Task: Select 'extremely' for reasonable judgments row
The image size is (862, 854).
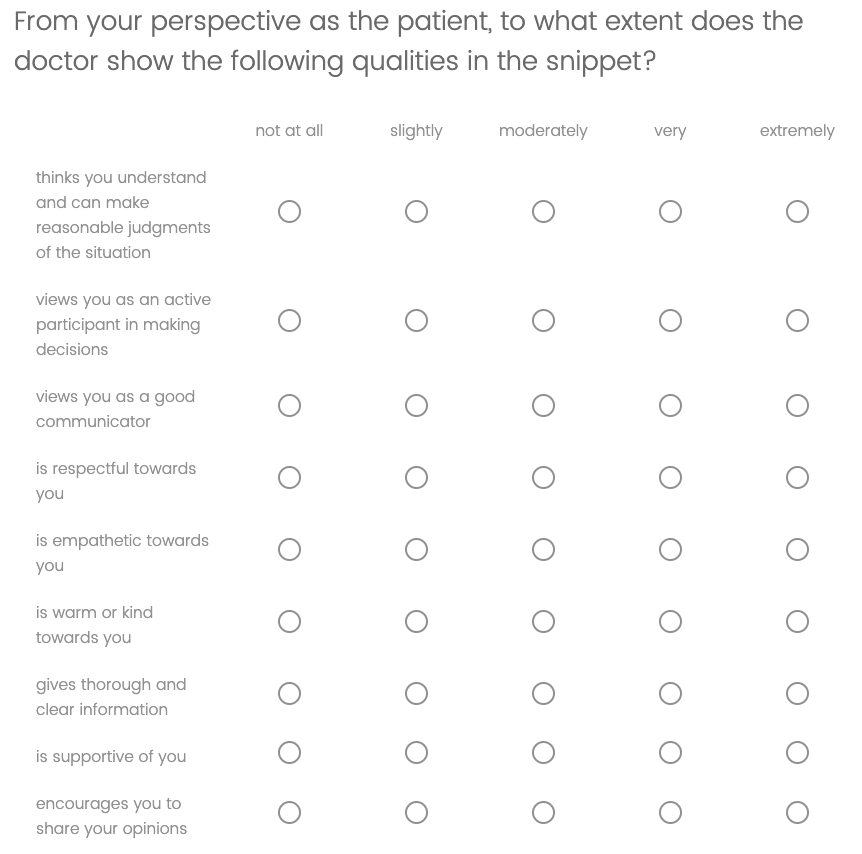Action: (797, 212)
